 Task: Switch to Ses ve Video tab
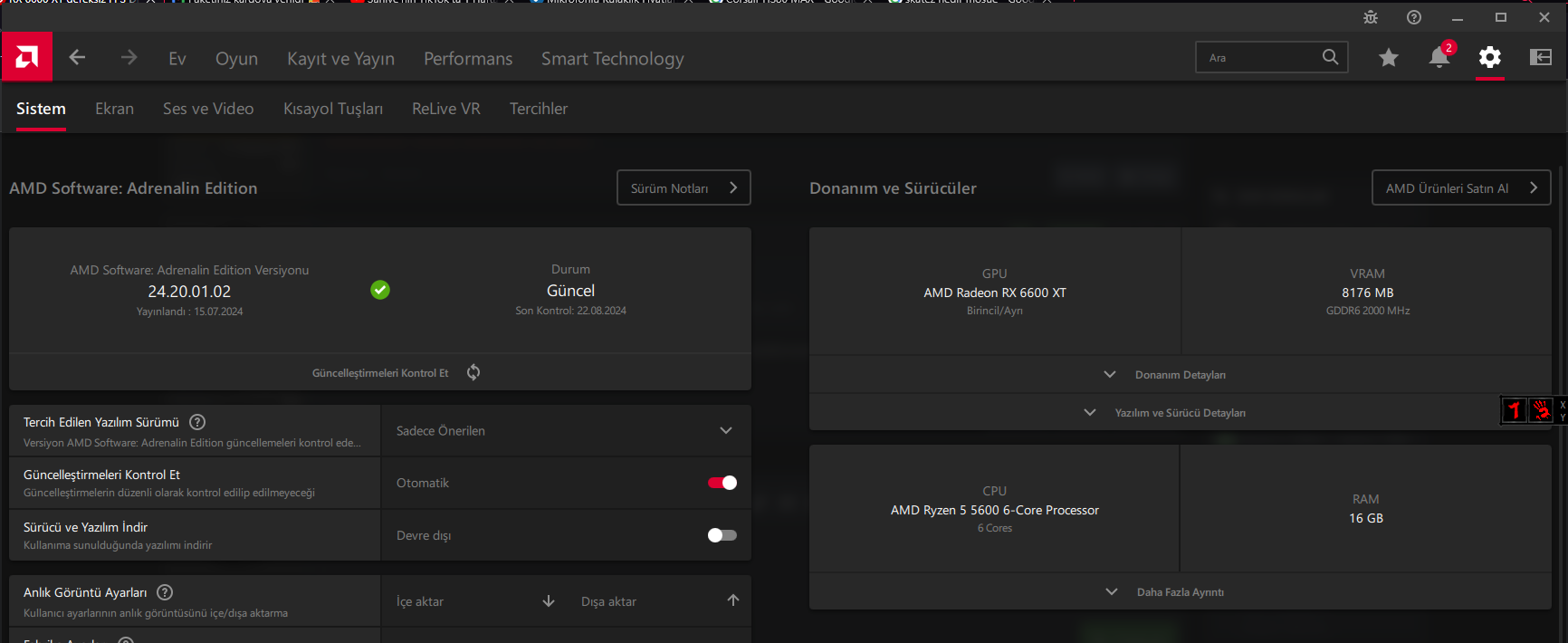208,109
